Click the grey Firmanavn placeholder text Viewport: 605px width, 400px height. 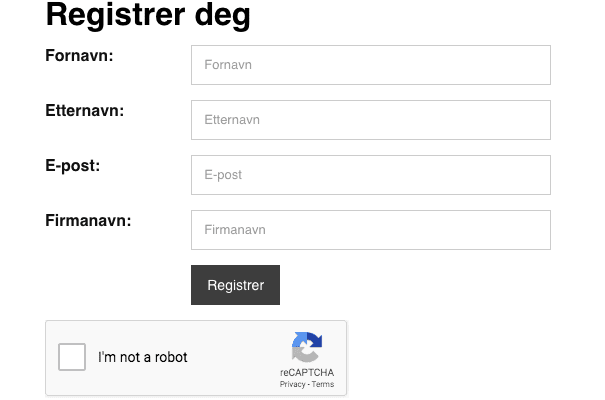coord(235,230)
